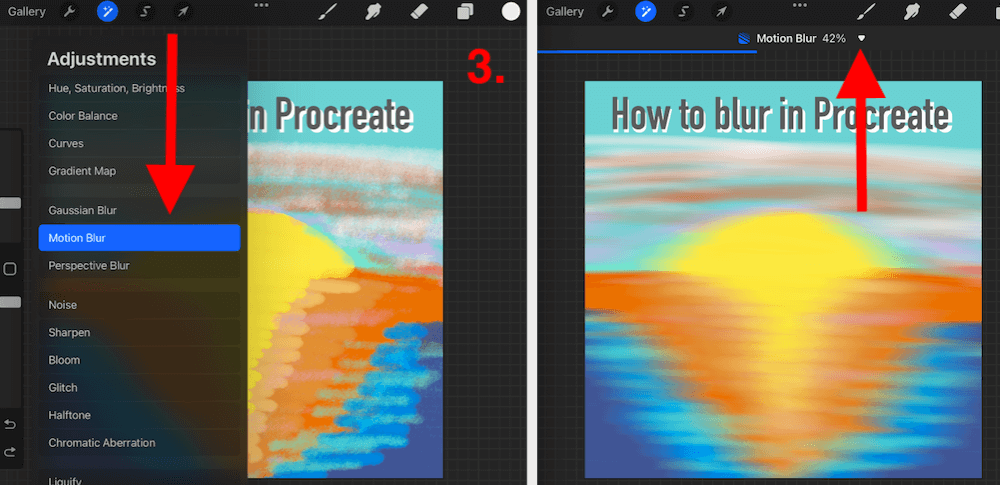1000x485 pixels.
Task: Tap Adjustments magic wand icon in left screen
Action: pos(107,11)
